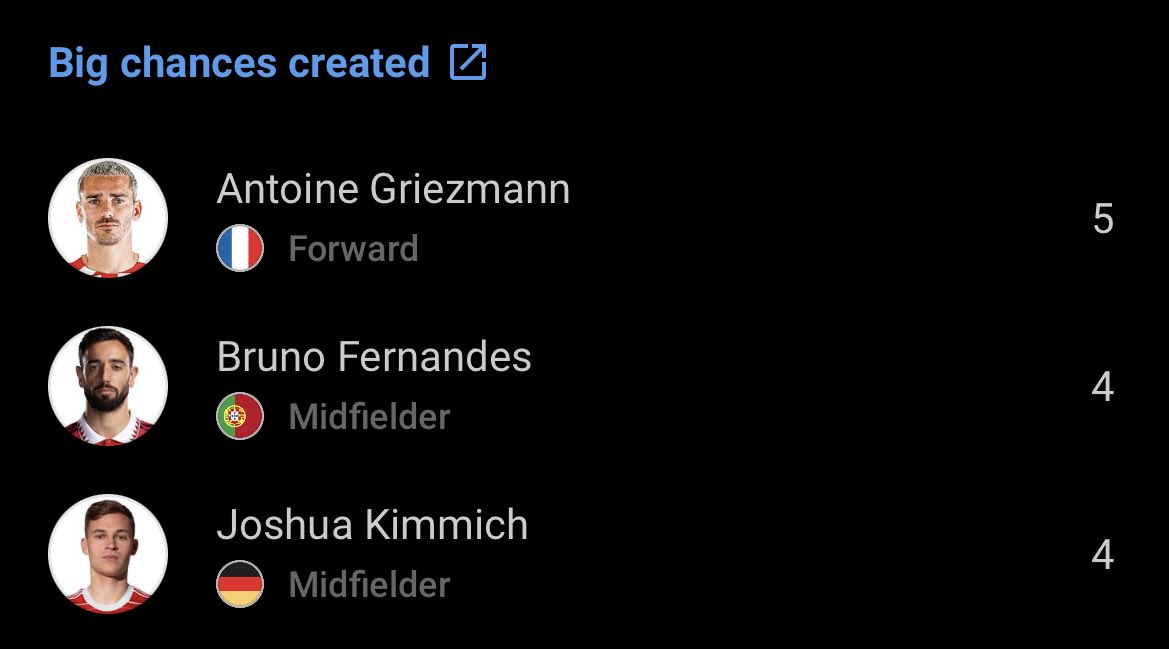Select the Joshua Kimmich name
The image size is (1169, 649).
[372, 525]
